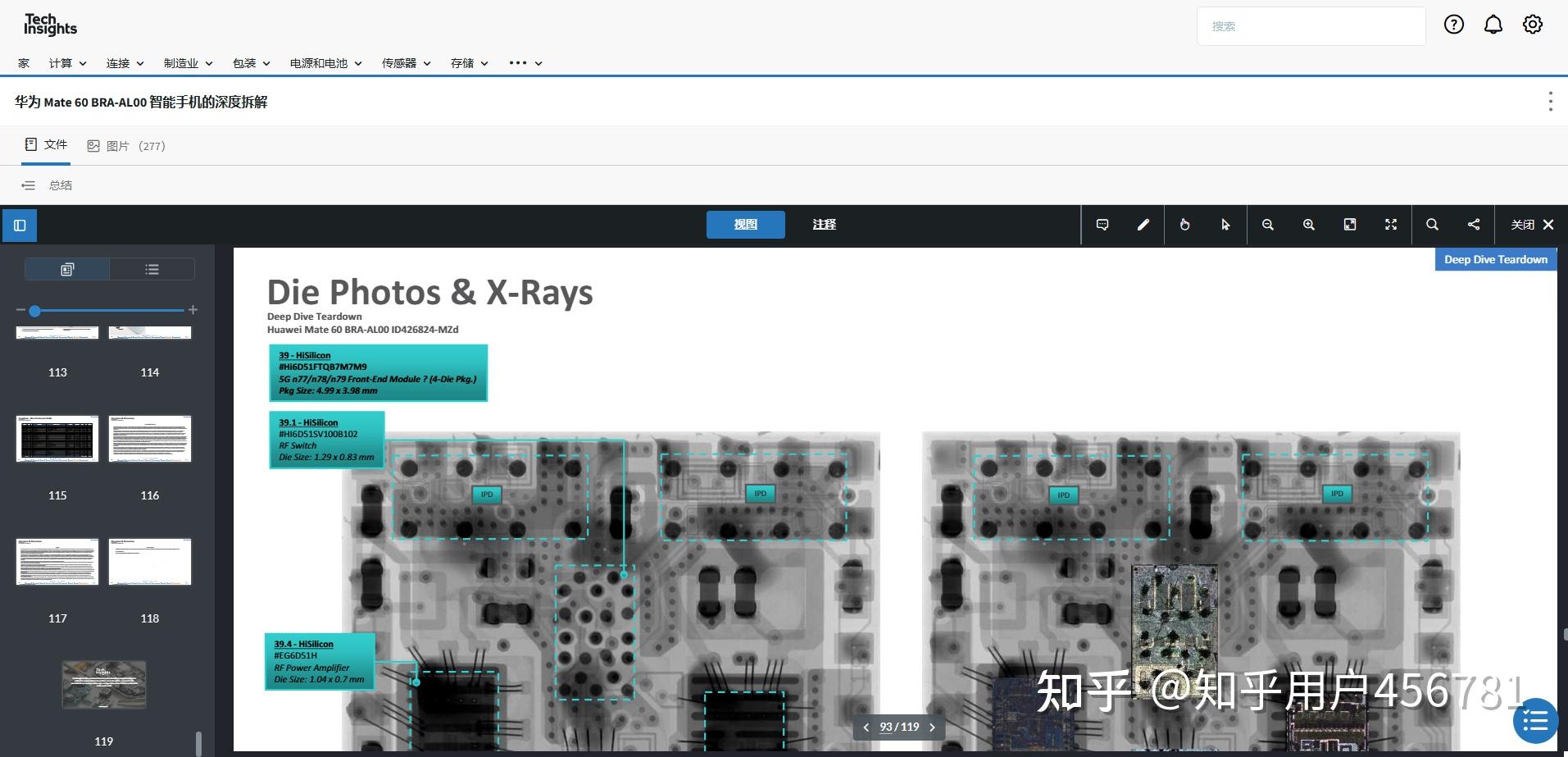The image size is (1568, 757).
Task: Select the pencil drawing tool
Action: 1143,225
